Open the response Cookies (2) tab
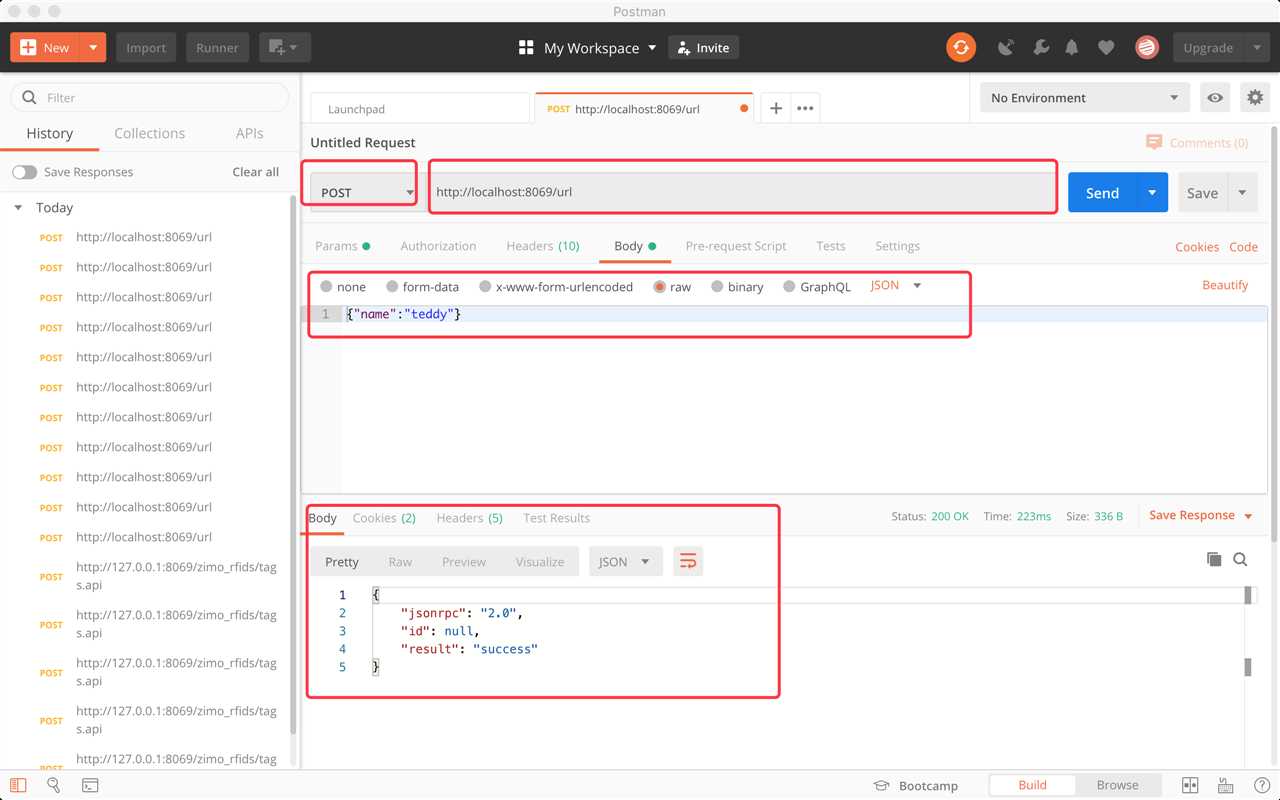 point(384,518)
